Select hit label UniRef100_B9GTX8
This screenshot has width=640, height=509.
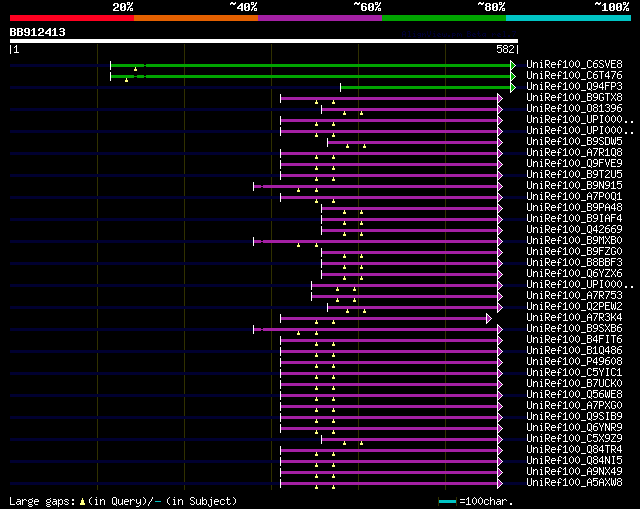click(574, 97)
